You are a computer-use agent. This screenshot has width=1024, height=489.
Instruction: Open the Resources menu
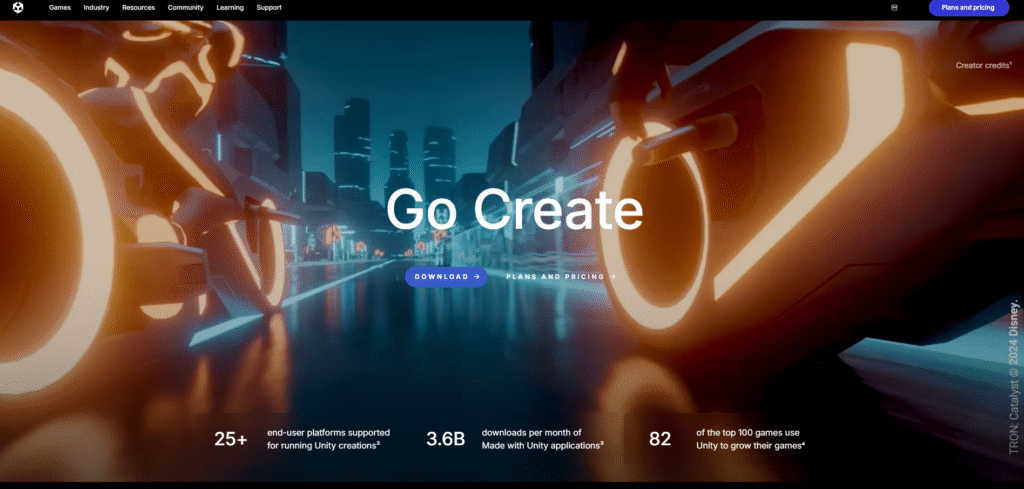[138, 8]
